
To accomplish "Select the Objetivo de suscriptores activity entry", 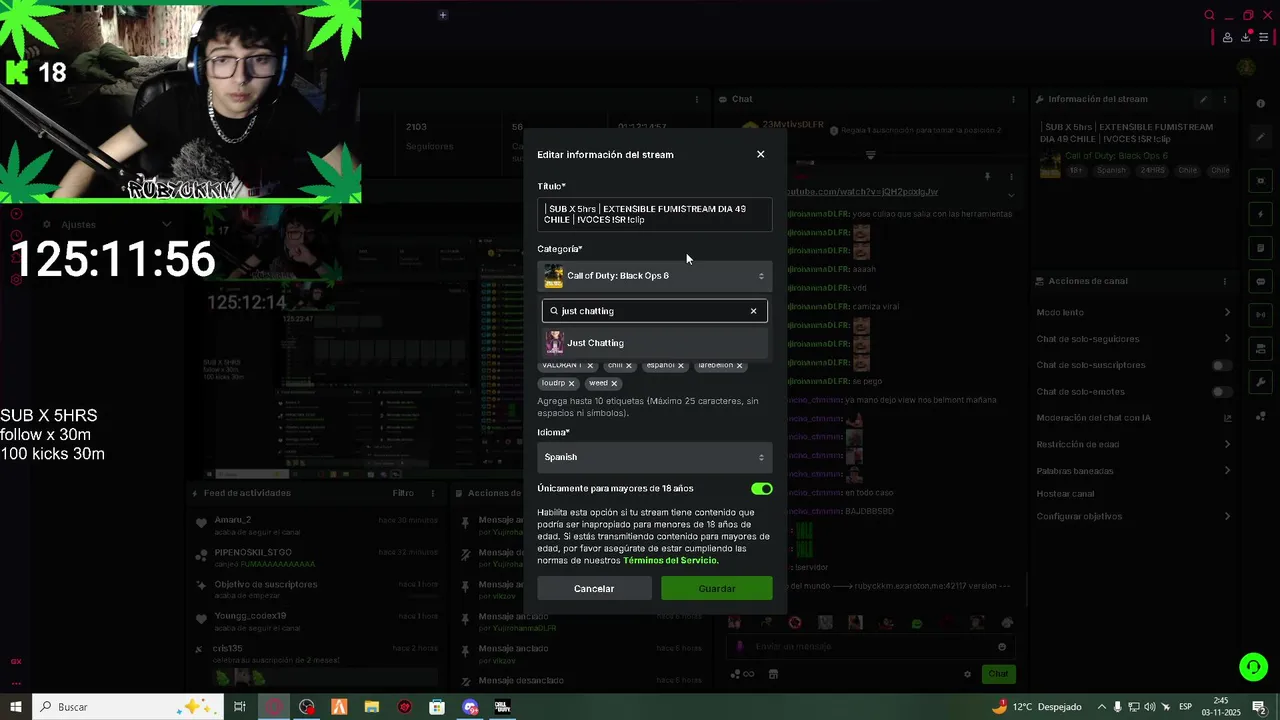I will click(x=316, y=589).
